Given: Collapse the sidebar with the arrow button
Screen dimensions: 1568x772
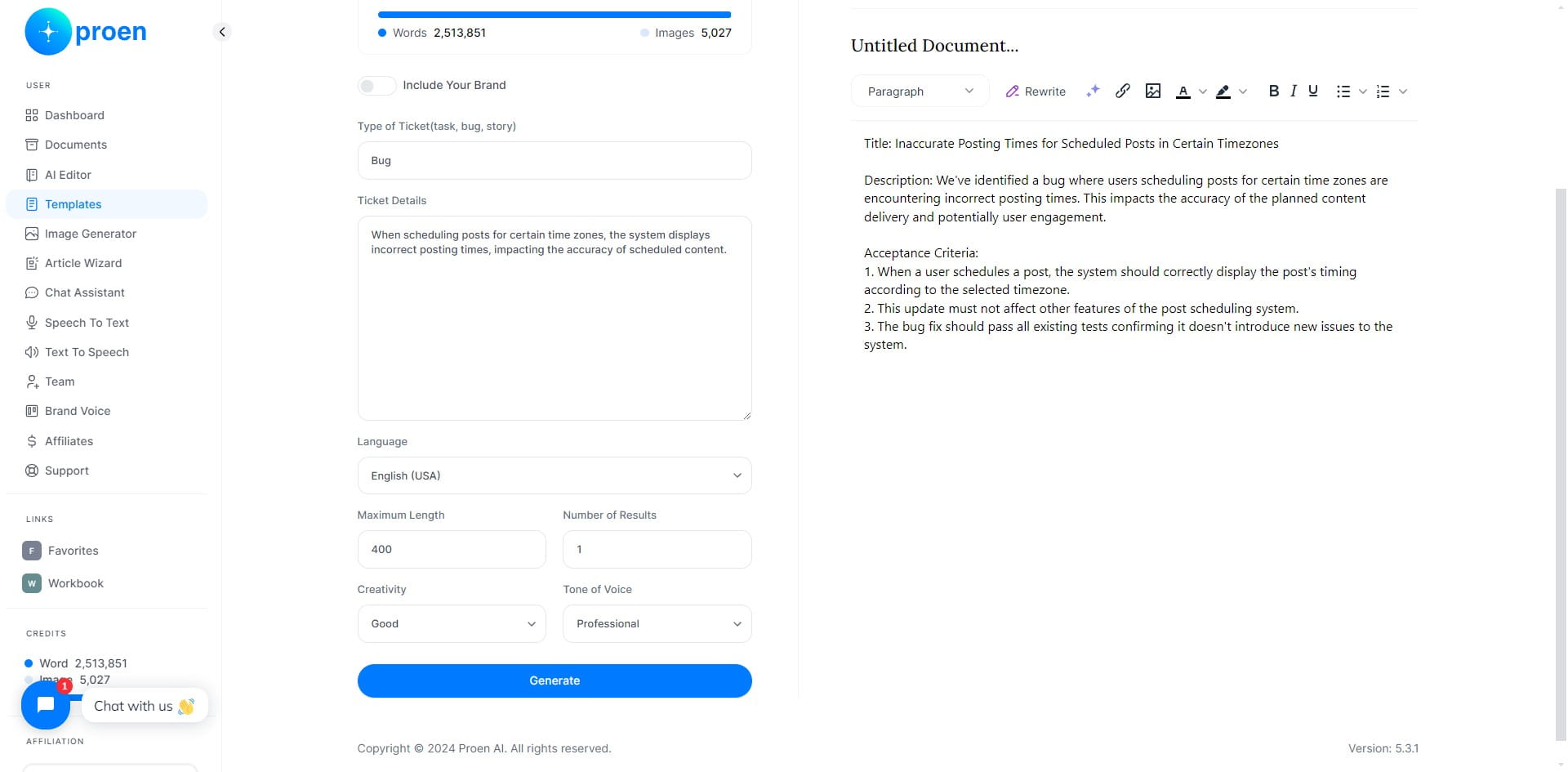Looking at the screenshot, I should point(222,32).
